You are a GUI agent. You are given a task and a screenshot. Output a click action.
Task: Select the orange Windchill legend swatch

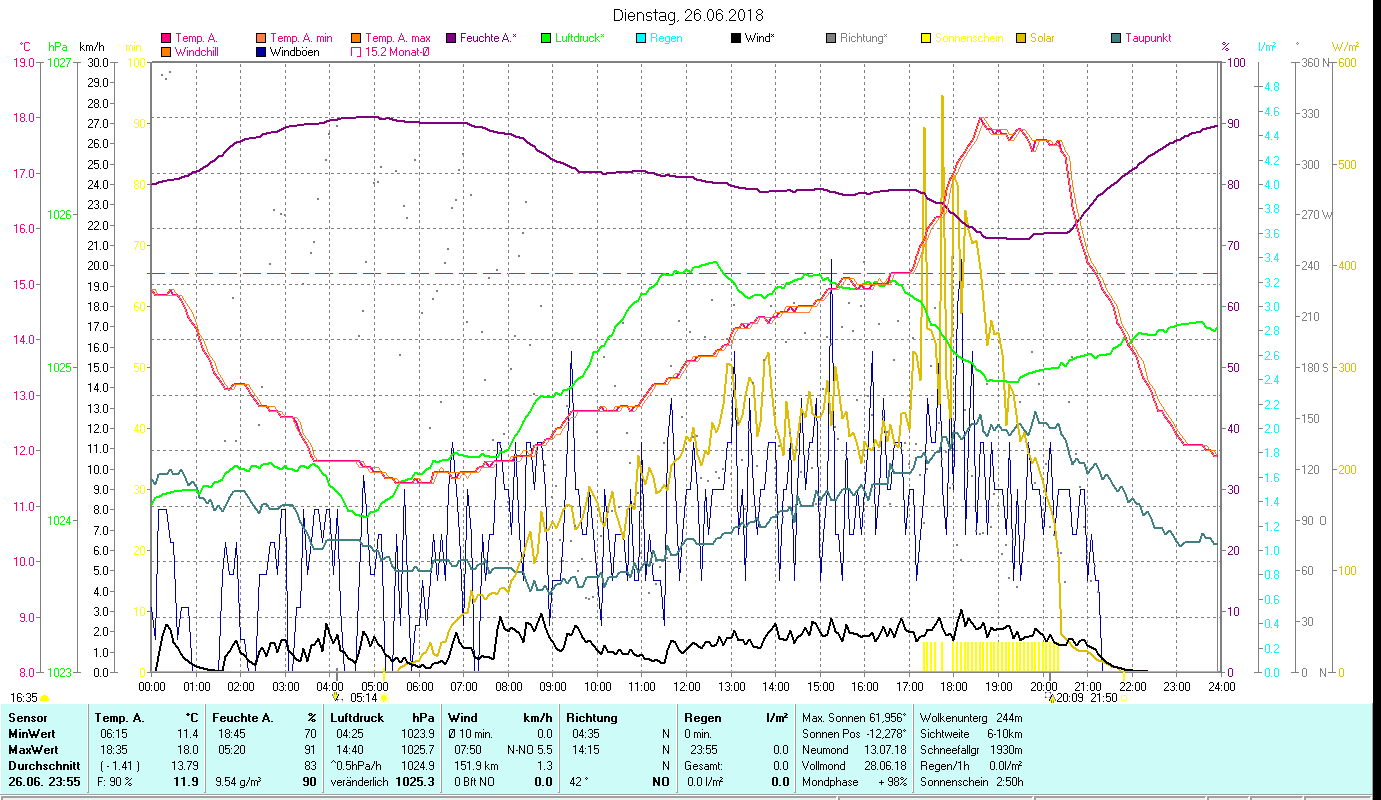166,51
